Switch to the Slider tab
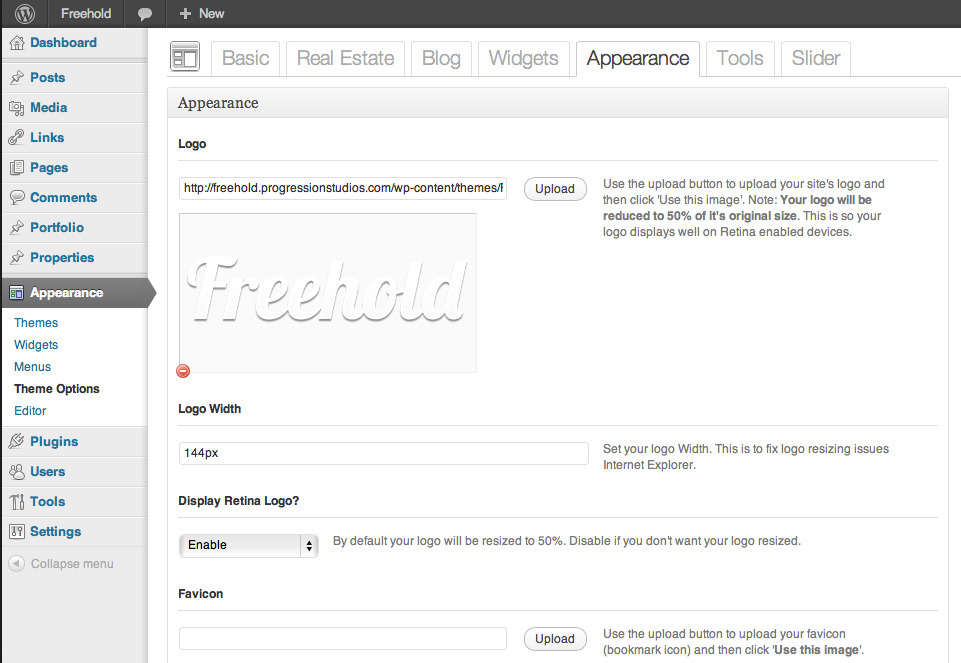Viewport: 961px width, 663px height. [x=816, y=58]
